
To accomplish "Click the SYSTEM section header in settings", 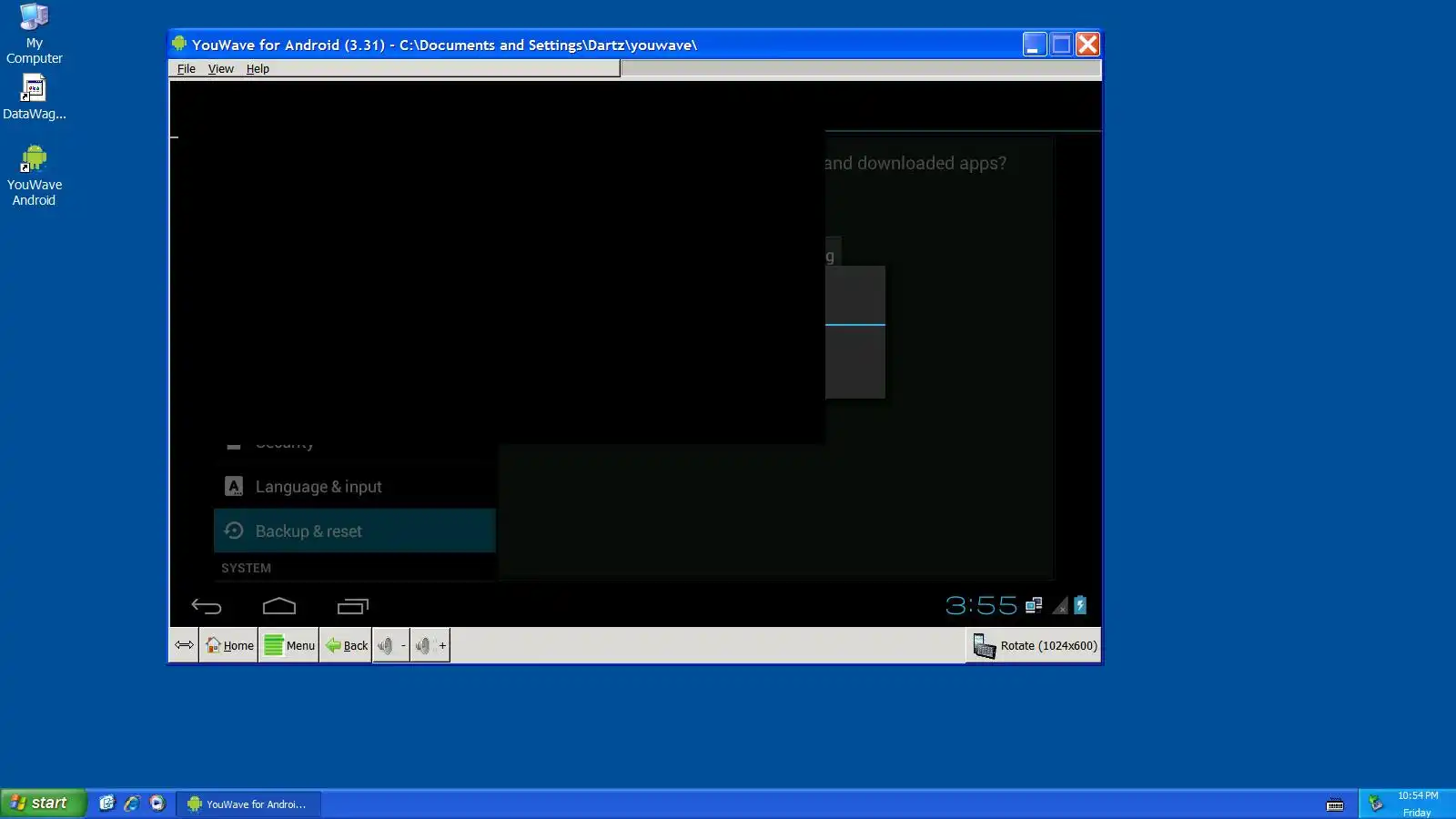I will (x=246, y=568).
